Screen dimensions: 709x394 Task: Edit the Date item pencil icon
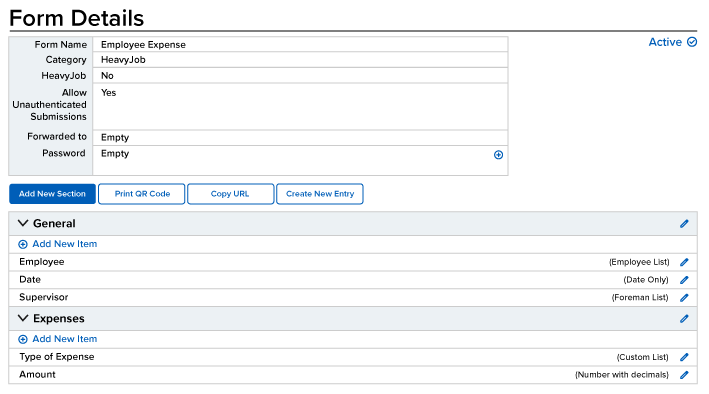pyautogui.click(x=684, y=280)
